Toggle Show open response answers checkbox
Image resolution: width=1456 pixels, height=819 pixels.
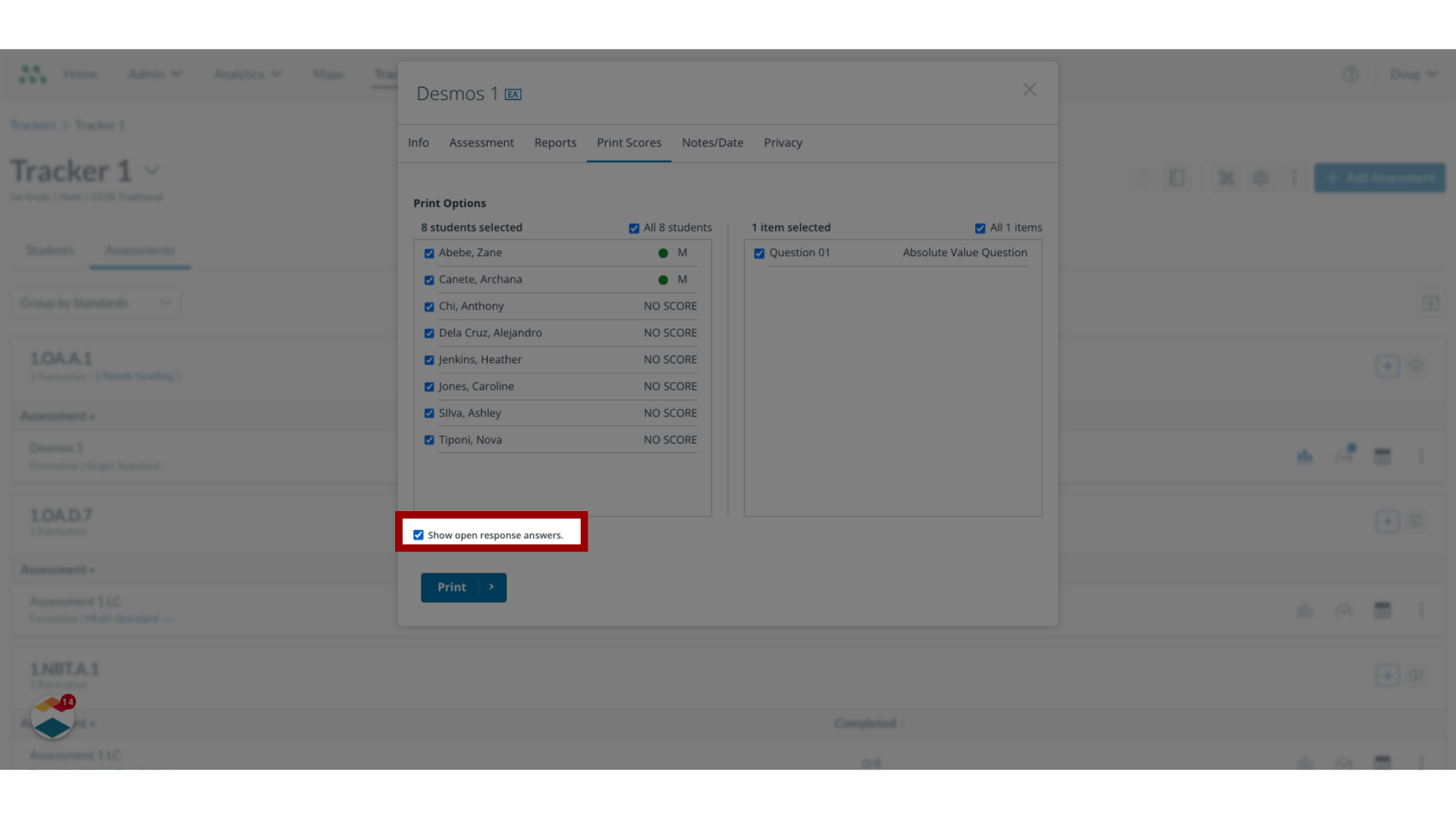tap(418, 535)
